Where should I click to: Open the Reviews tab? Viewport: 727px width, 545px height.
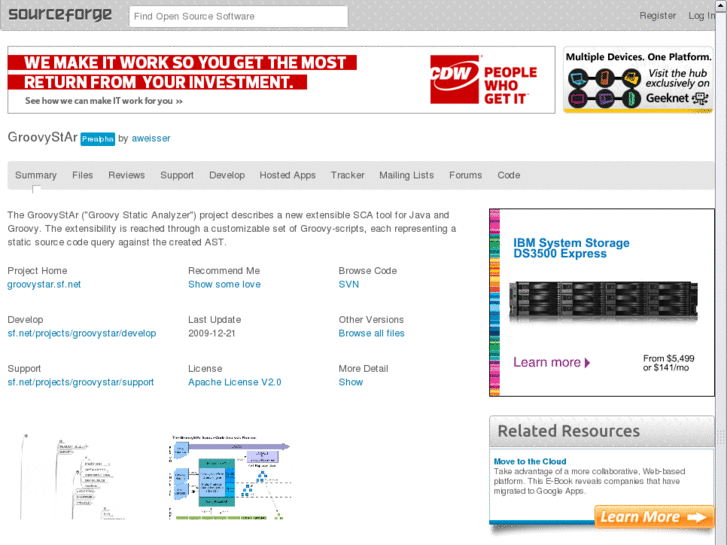point(127,175)
